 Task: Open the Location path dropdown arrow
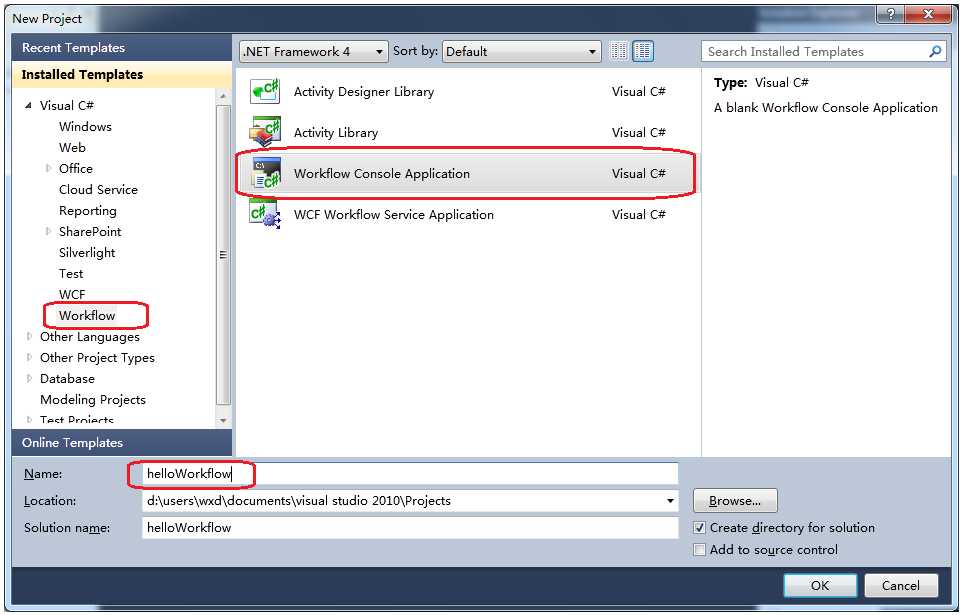[x=670, y=501]
